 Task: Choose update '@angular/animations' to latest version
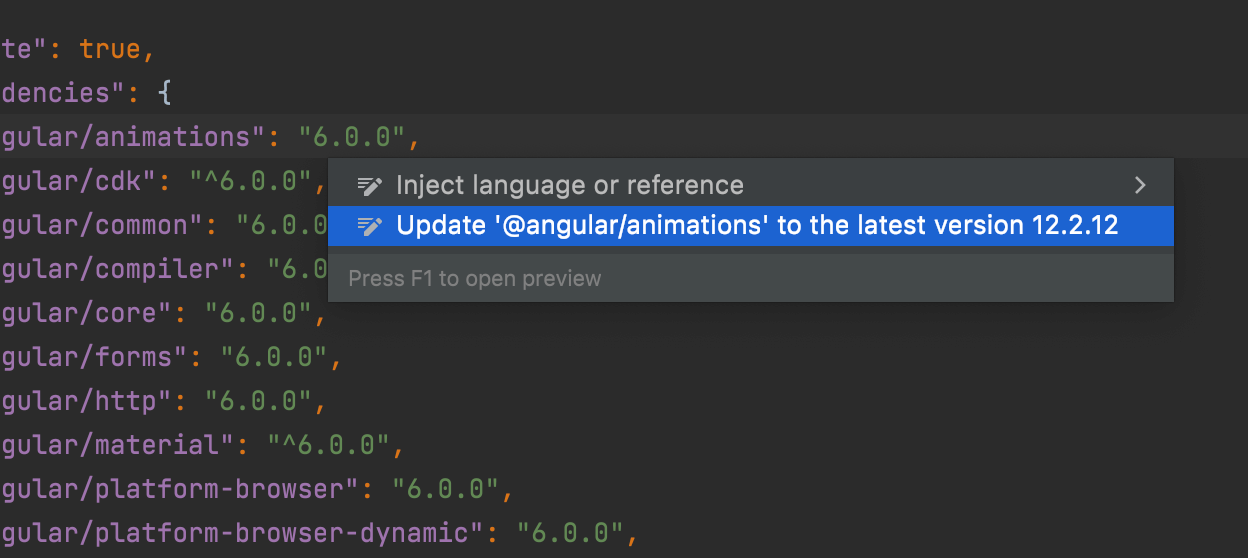click(x=750, y=226)
